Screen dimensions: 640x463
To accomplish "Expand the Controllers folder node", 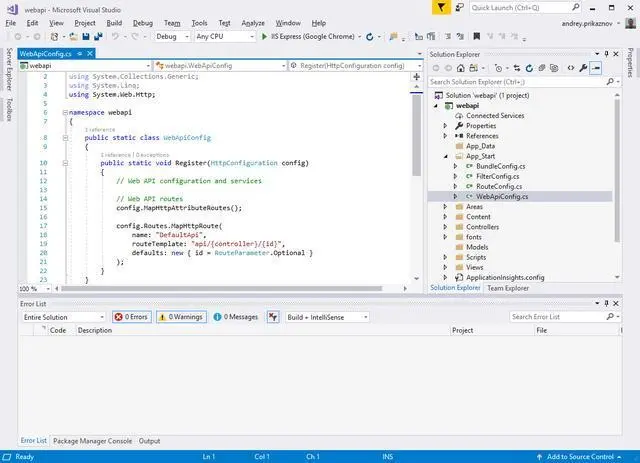I will [x=445, y=227].
